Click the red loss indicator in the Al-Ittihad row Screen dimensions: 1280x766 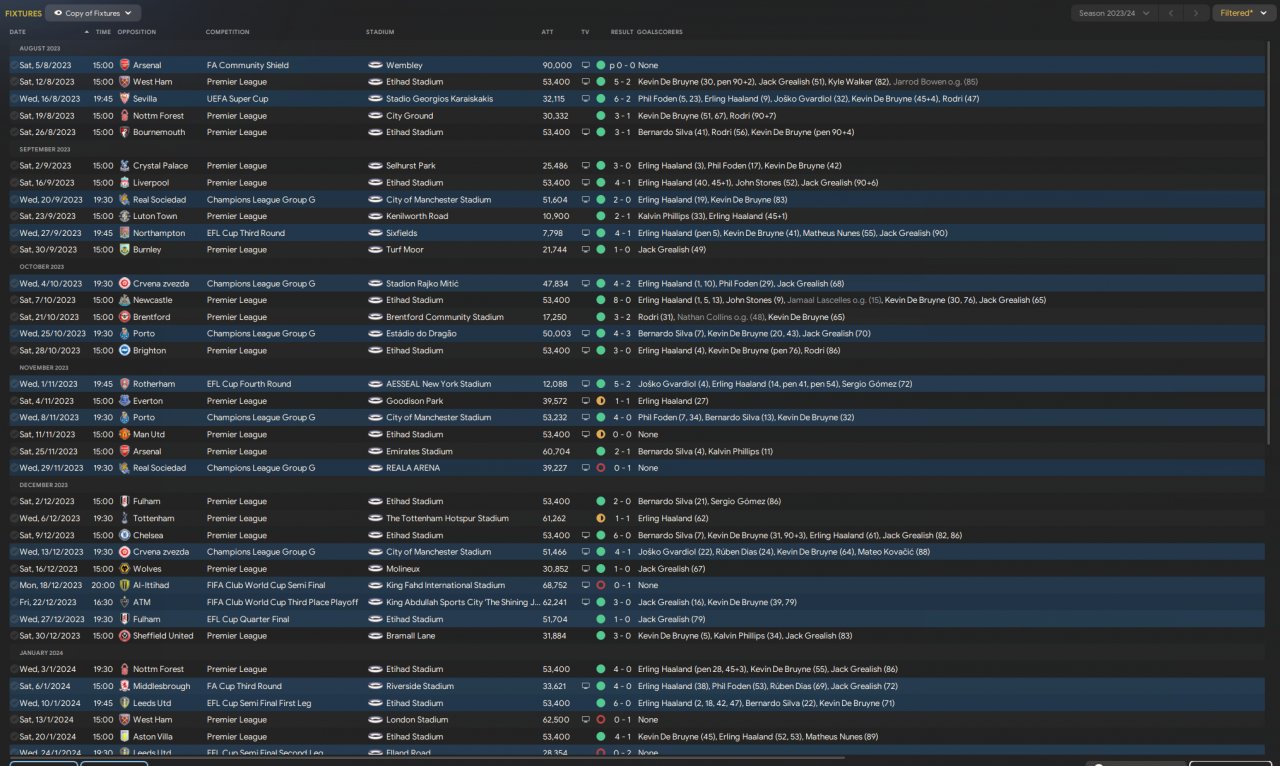[600, 586]
